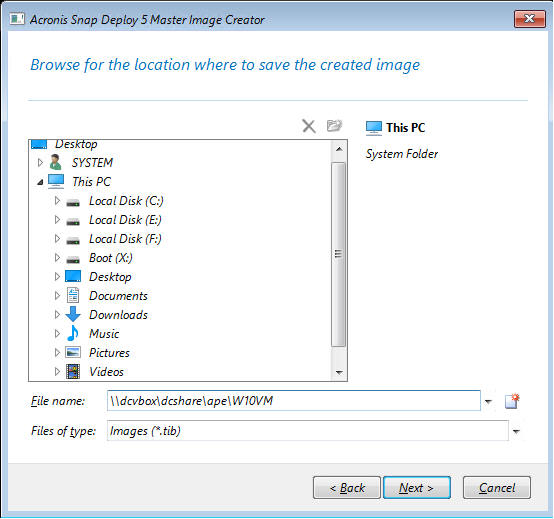This screenshot has height=519, width=554.
Task: Click the This PC monitor icon in tree
Action: tap(56, 181)
